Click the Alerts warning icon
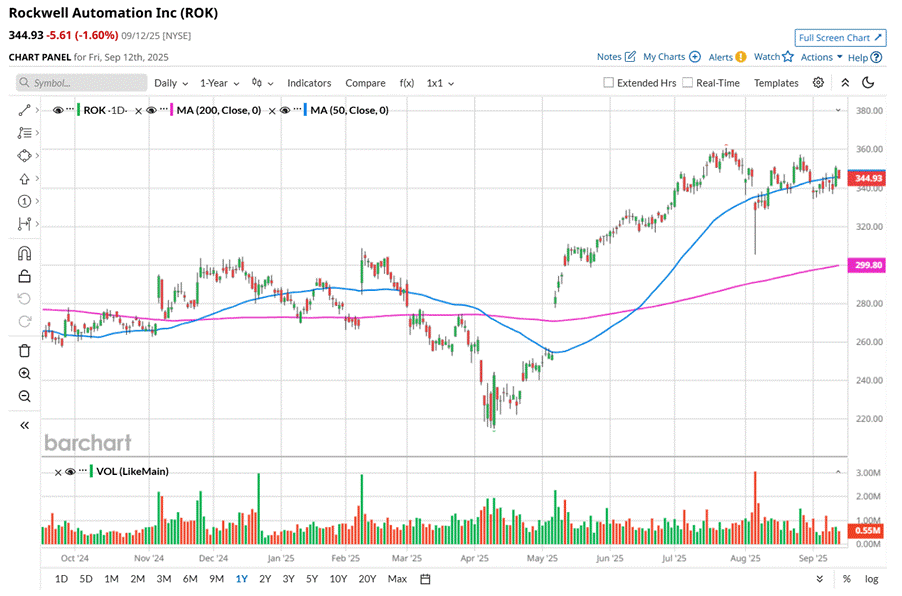This screenshot has height=596, width=902. tap(741, 56)
